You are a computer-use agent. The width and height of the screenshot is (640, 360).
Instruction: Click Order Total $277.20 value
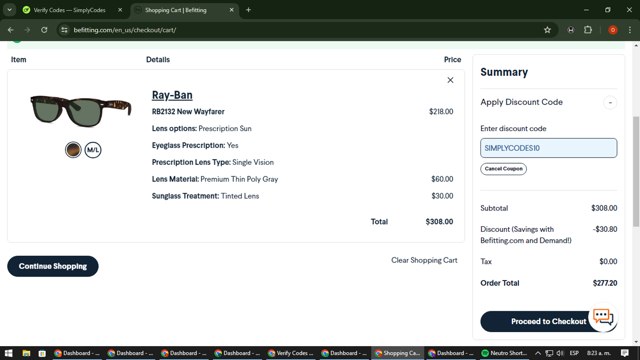pos(605,283)
